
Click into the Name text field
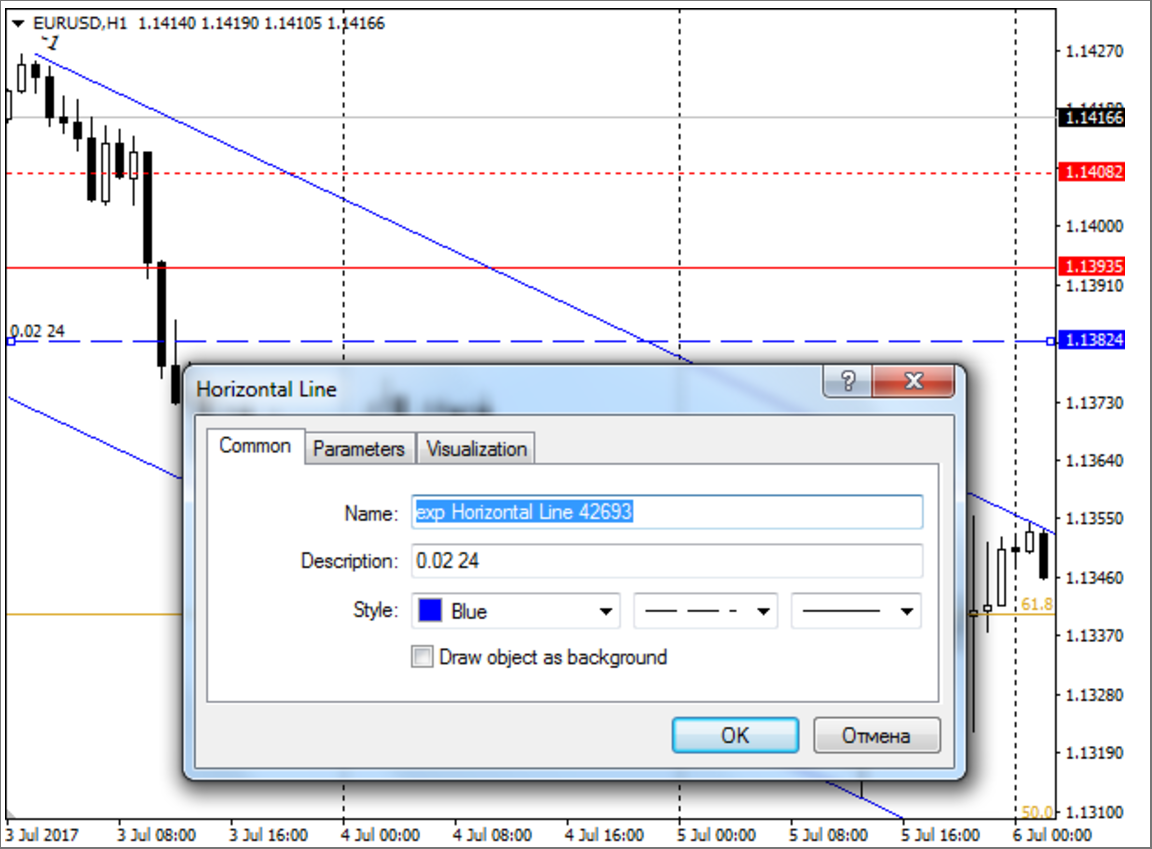point(667,512)
